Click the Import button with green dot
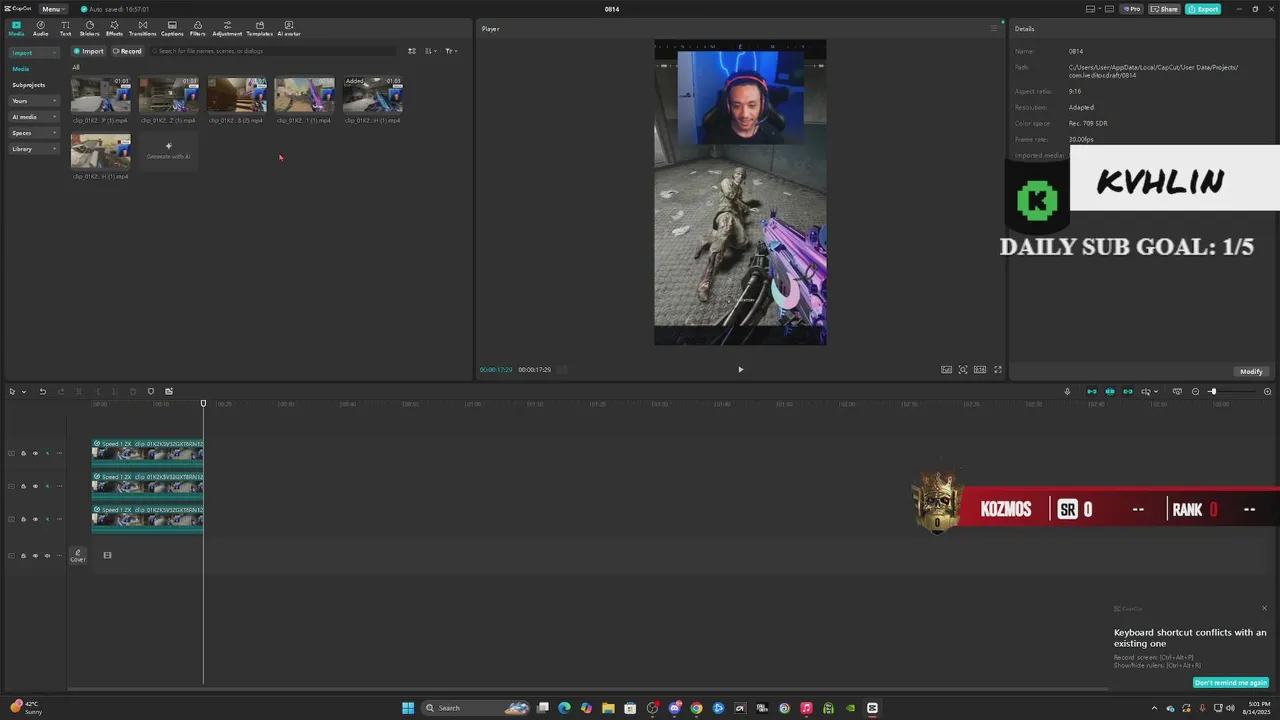This screenshot has height=720, width=1280. tap(89, 51)
